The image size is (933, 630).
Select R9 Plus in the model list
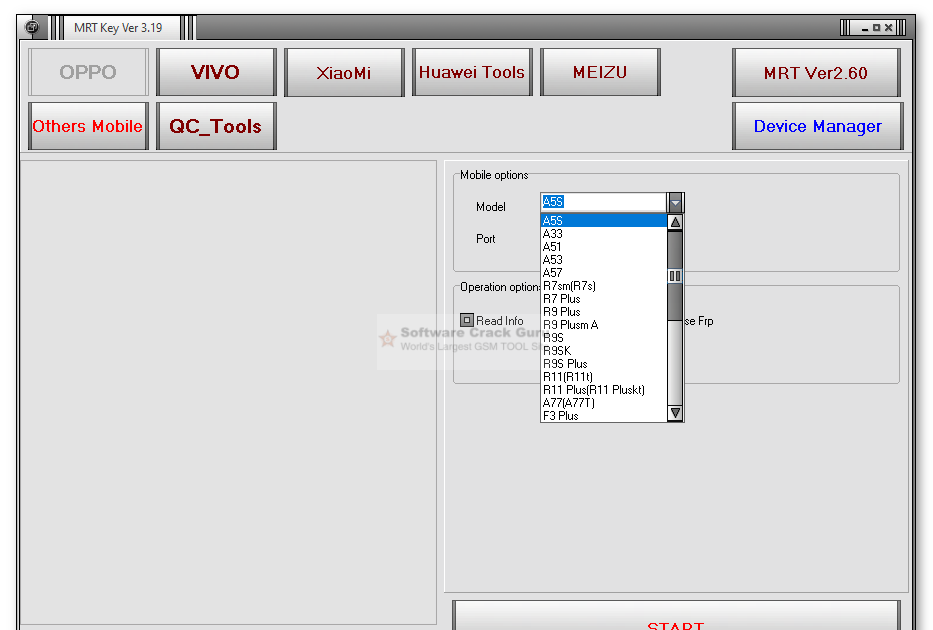click(x=603, y=312)
